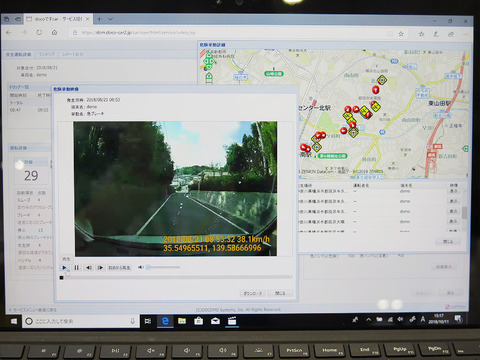This screenshot has height=360, width=480.
Task: Play the dashcam video
Action: click(65, 267)
